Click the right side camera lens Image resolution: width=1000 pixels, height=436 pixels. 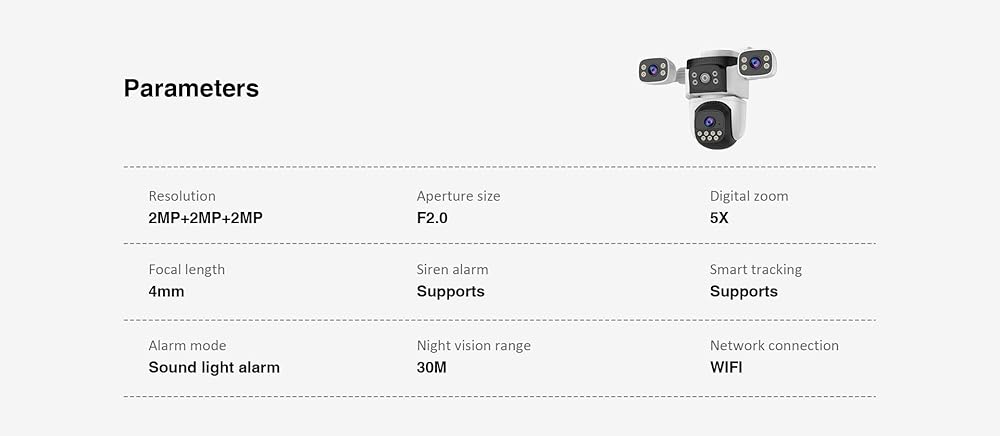coord(755,62)
